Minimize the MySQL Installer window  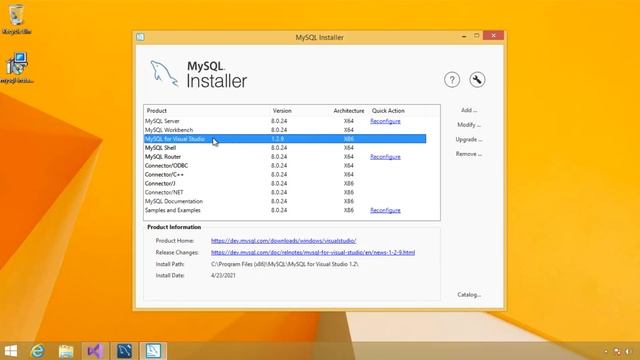click(x=464, y=36)
